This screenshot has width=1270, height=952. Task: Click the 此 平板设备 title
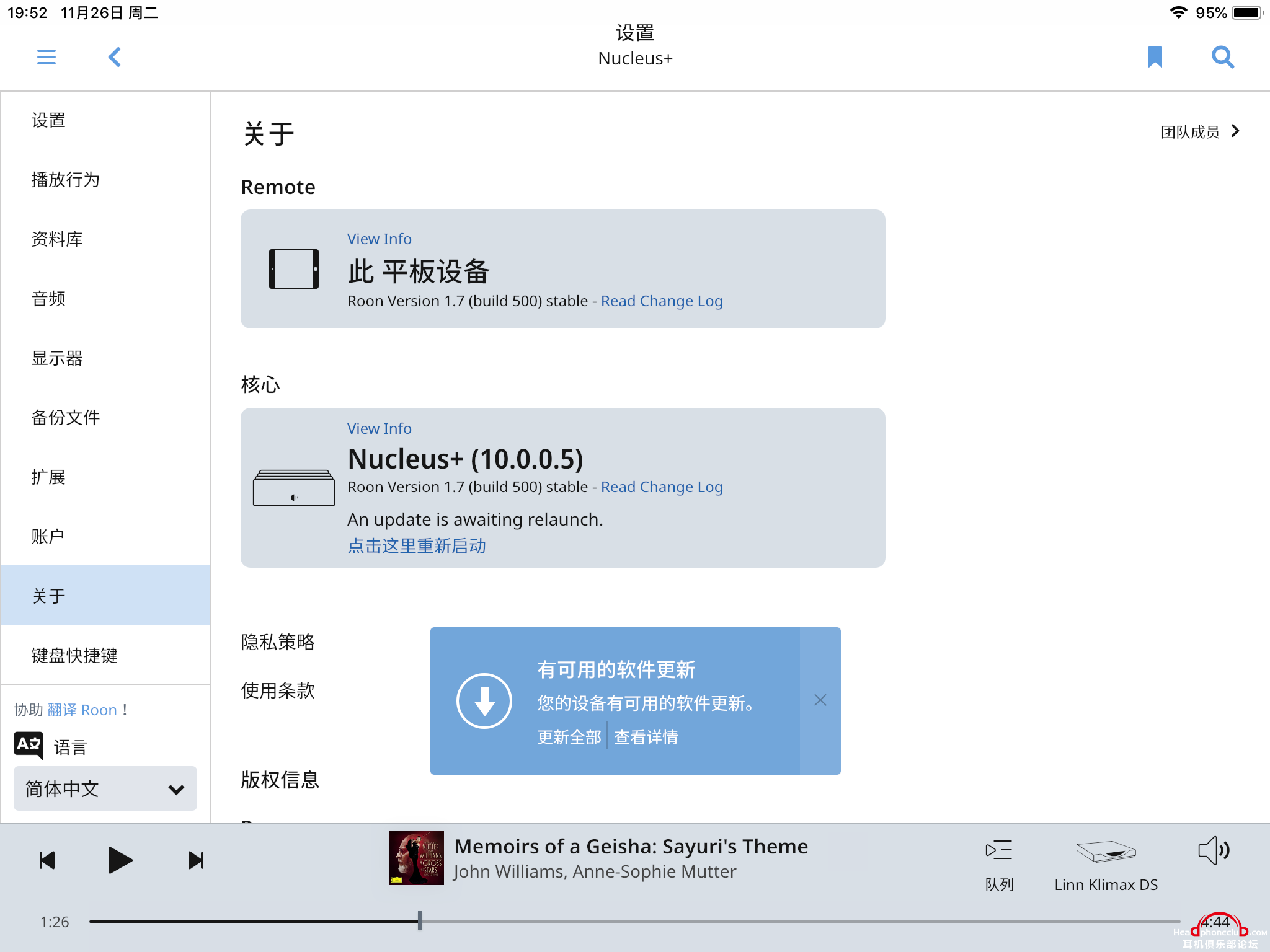[419, 271]
